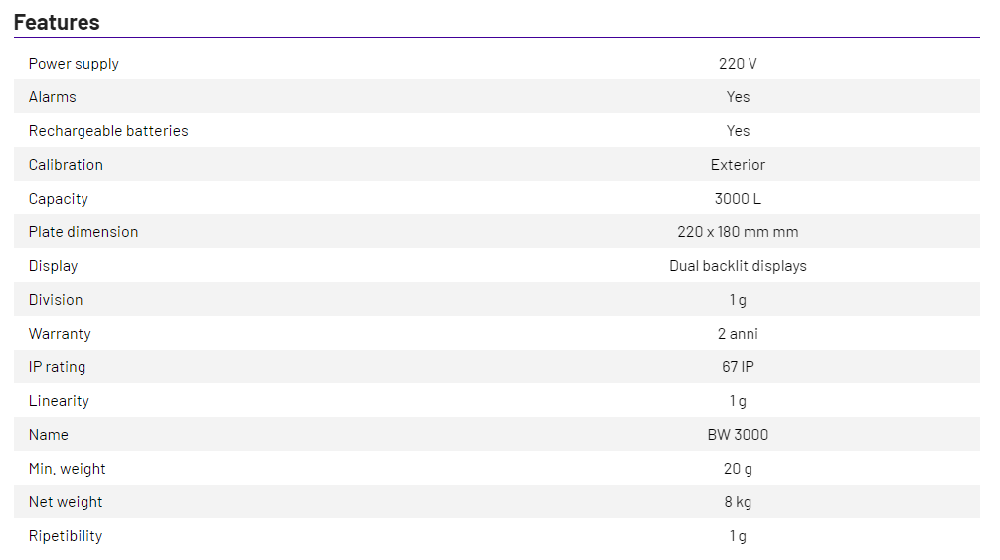Select the 2 anni warranty value
The height and width of the screenshot is (560, 1000).
click(738, 334)
